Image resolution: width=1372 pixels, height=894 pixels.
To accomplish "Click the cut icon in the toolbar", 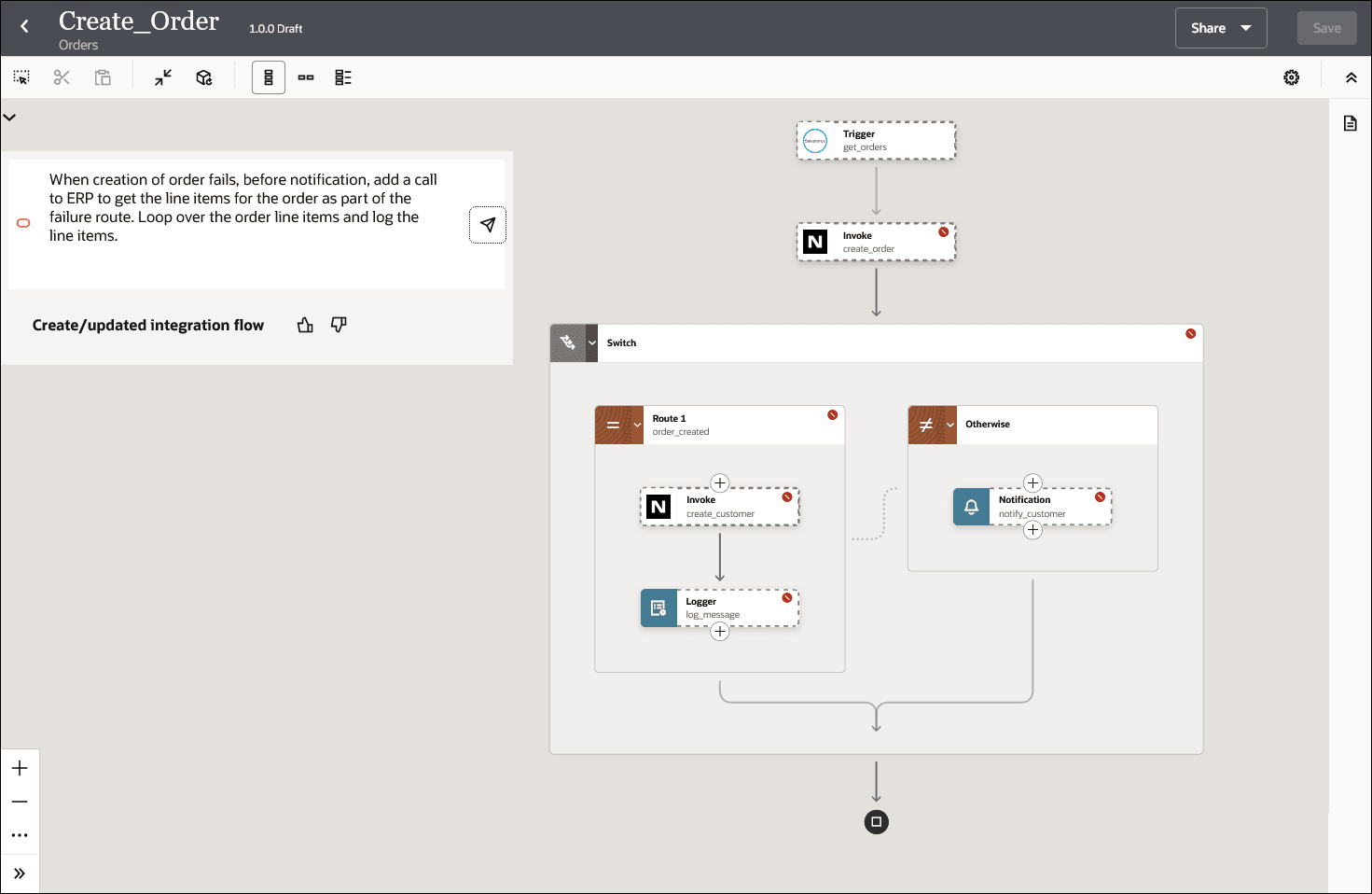I will coord(62,77).
